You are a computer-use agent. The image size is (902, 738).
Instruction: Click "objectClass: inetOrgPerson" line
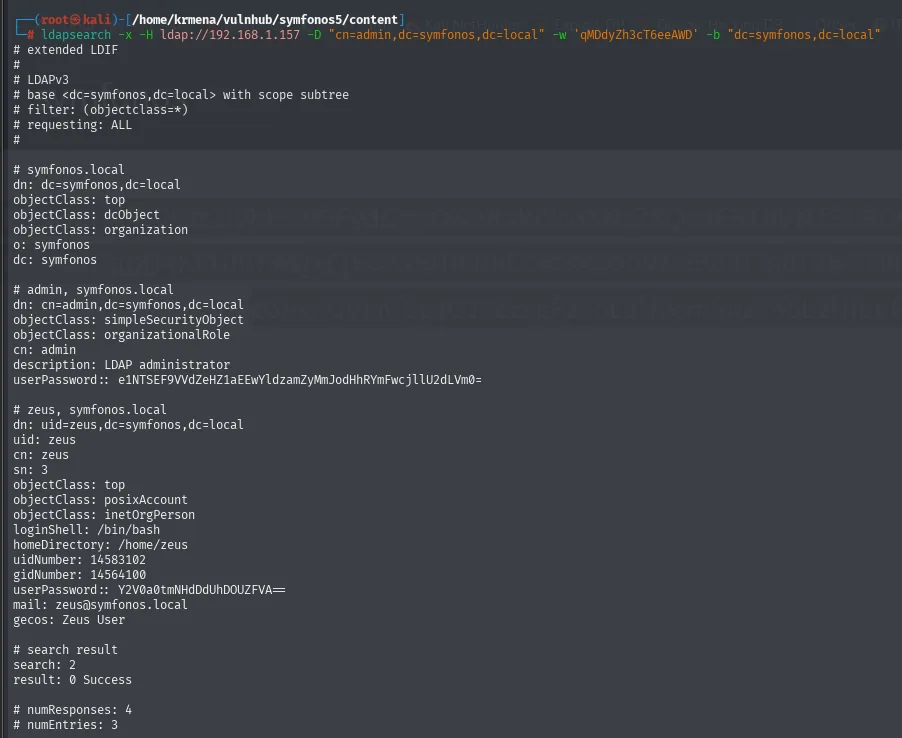pos(104,514)
